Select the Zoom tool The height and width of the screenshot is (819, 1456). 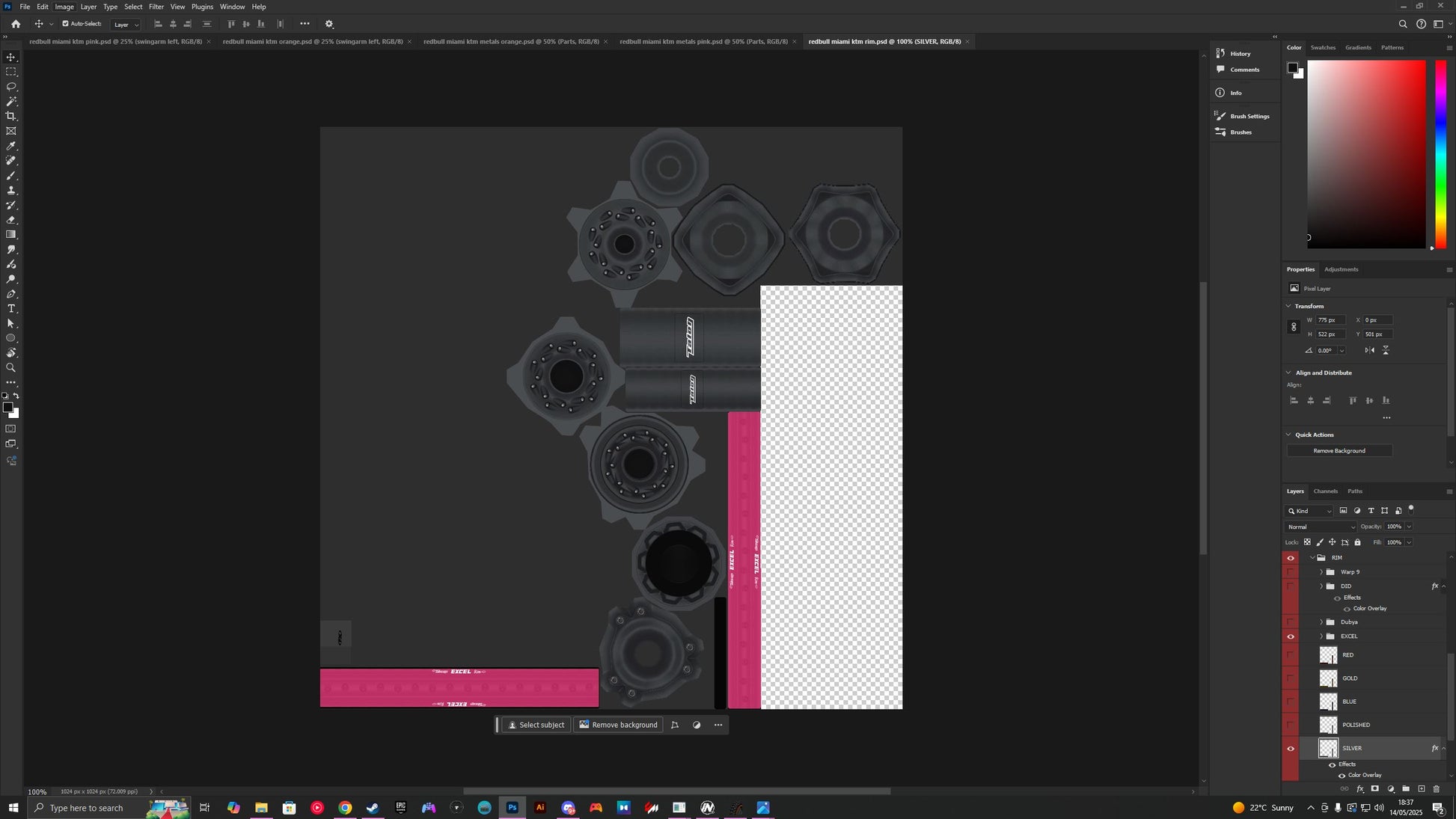coord(11,368)
